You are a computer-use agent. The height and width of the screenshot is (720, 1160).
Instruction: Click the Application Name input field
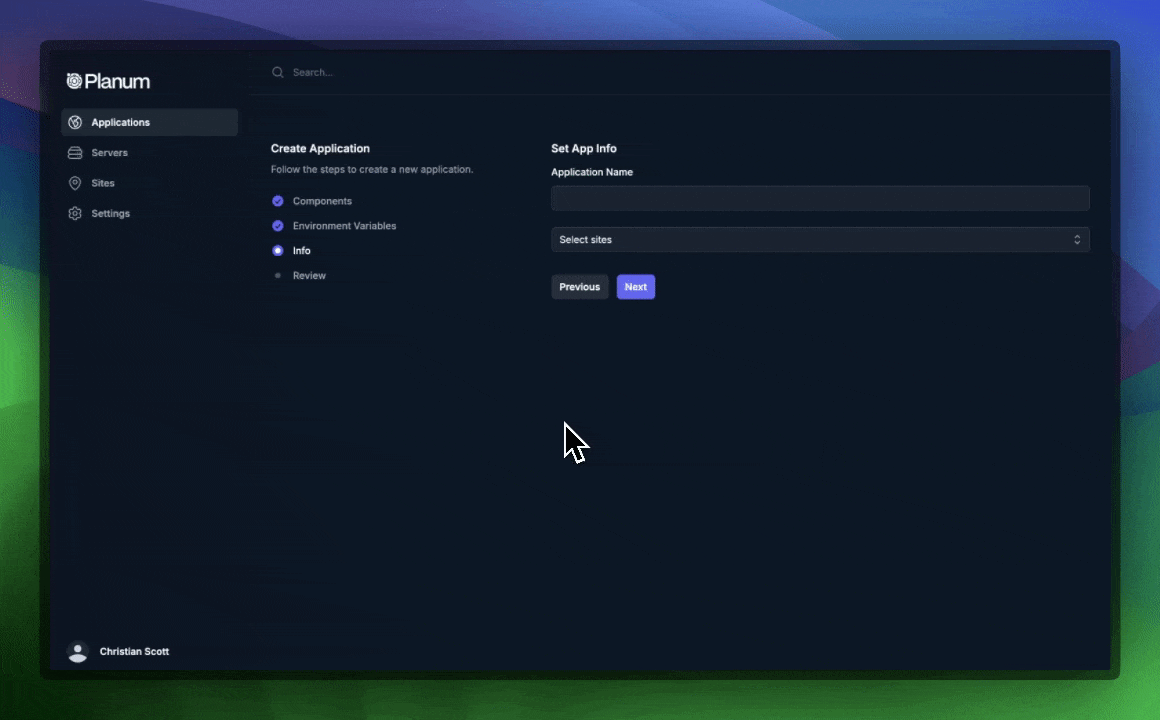[820, 198]
